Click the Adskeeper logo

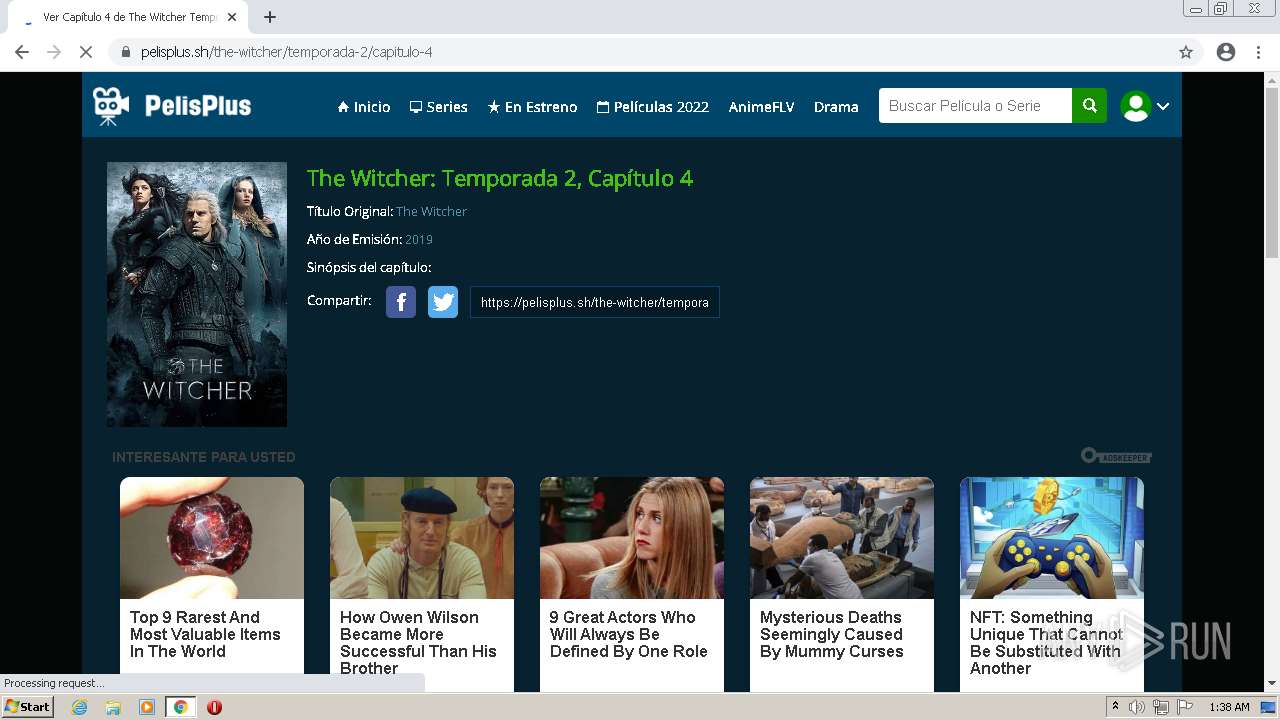[x=1116, y=456]
